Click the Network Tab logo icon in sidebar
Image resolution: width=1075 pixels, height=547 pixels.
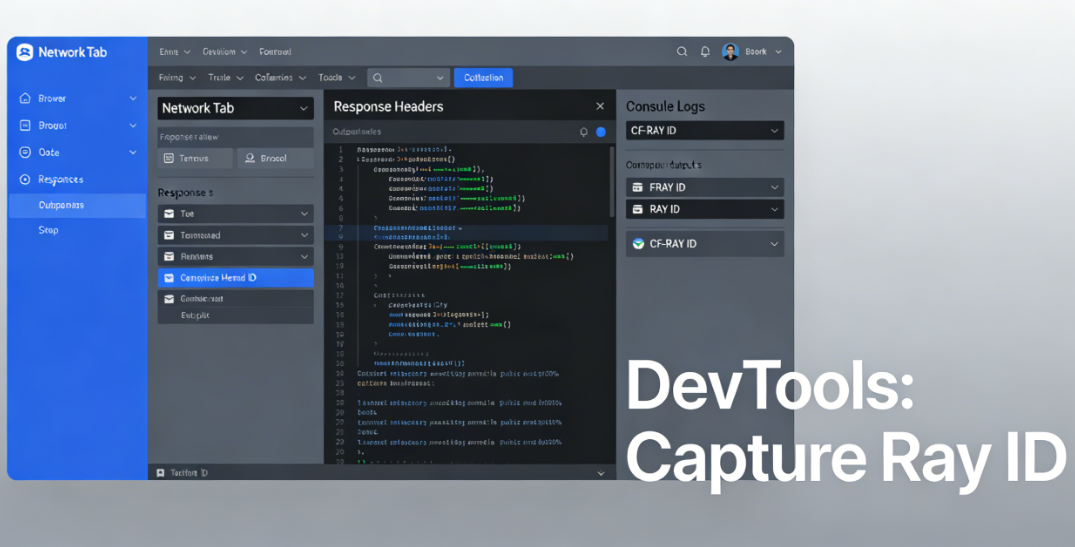pos(25,53)
